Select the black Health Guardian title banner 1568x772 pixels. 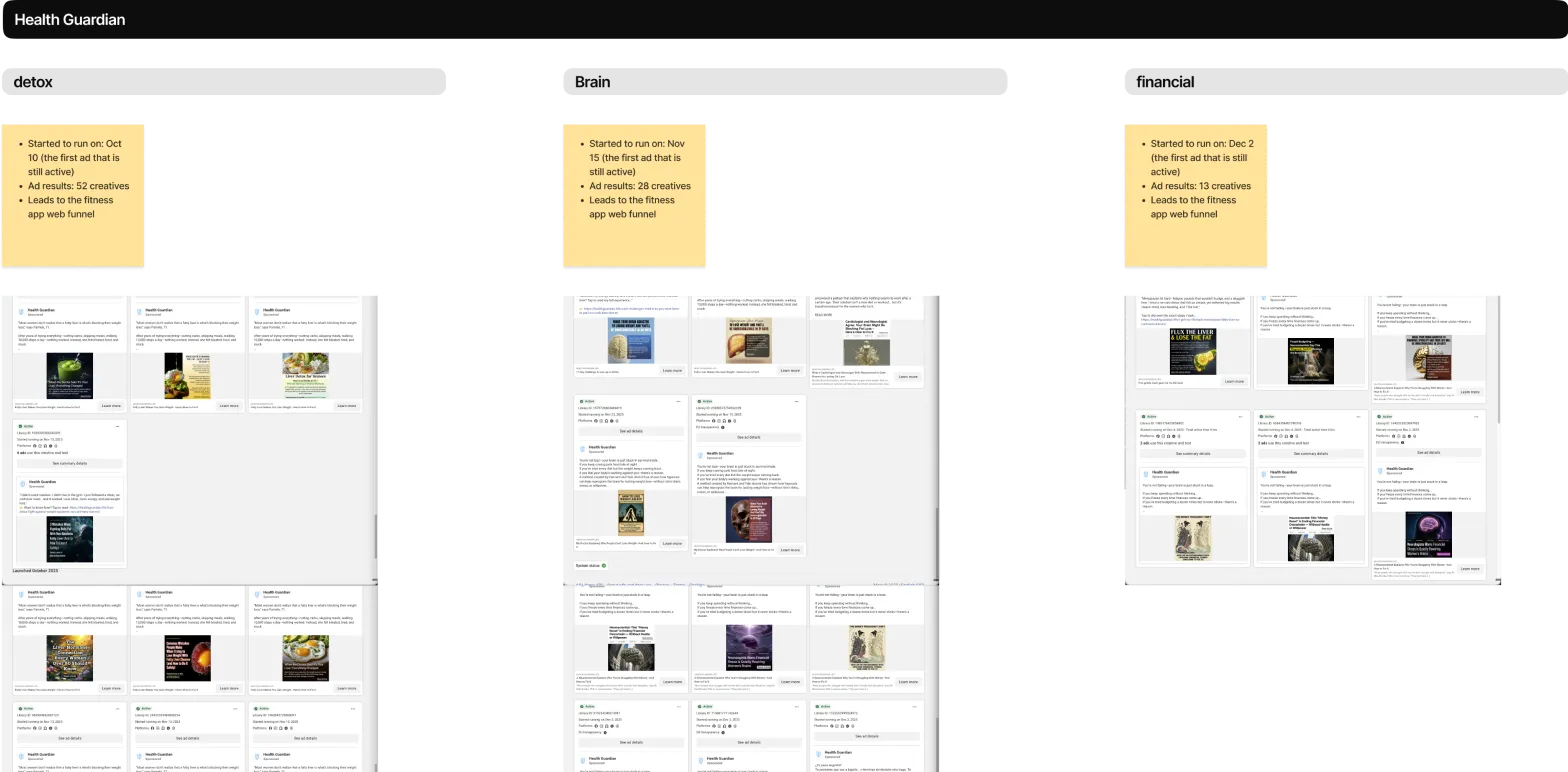tap(784, 20)
